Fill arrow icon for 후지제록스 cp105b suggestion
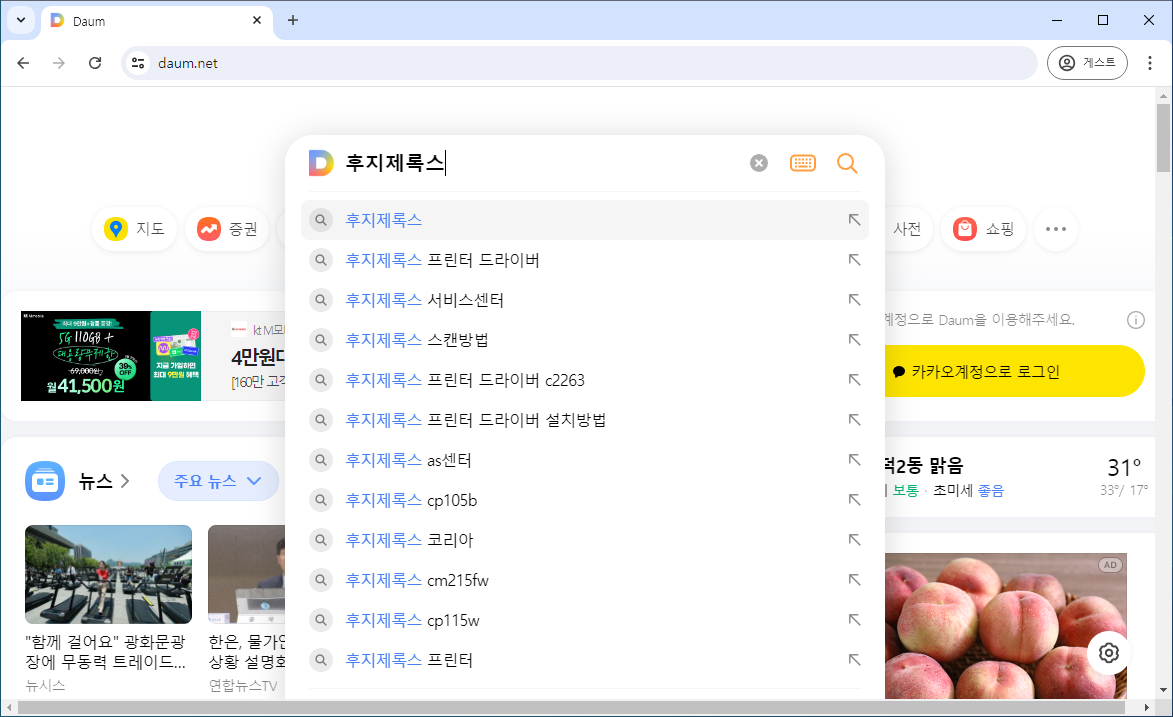 coord(854,500)
